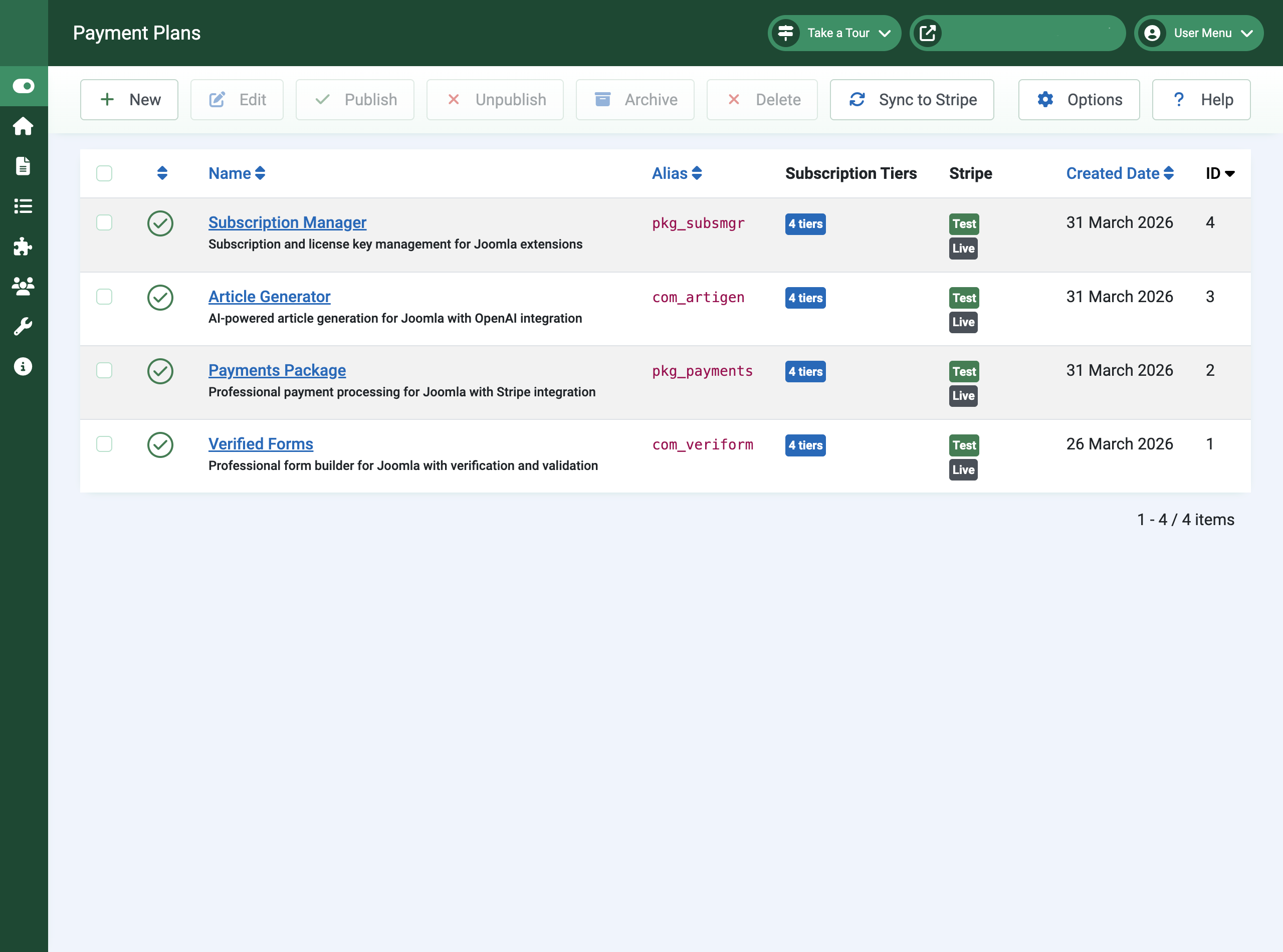Click the 4 tiers badge for Payments Package
The image size is (1283, 952).
coord(804,372)
